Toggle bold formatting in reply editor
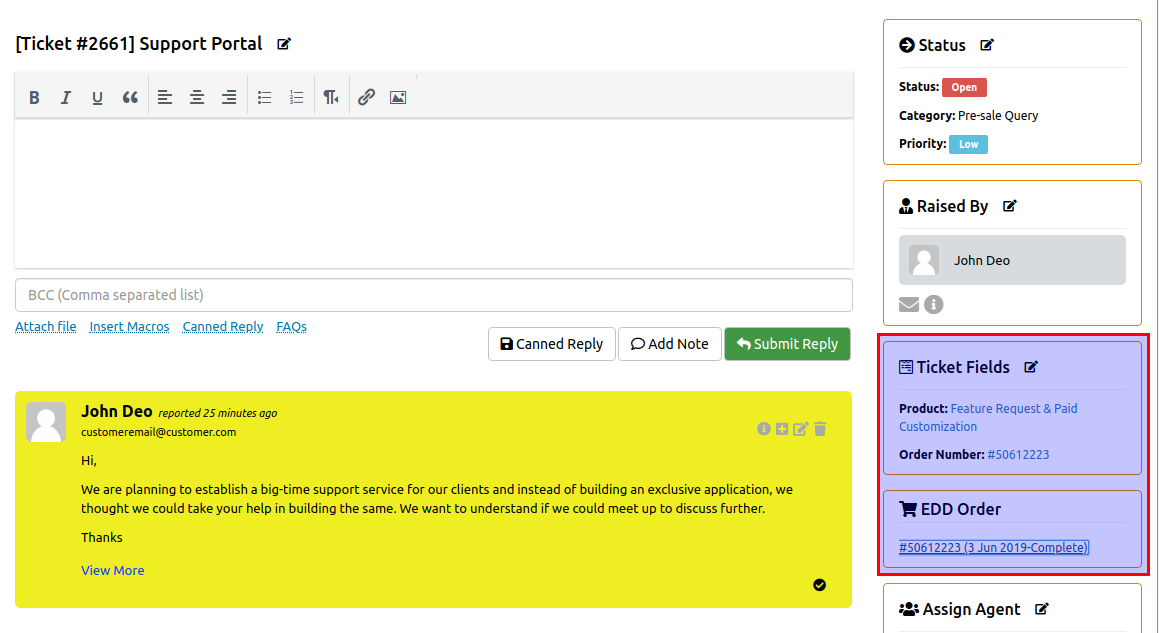Viewport: 1159px width, 633px height. [x=34, y=97]
